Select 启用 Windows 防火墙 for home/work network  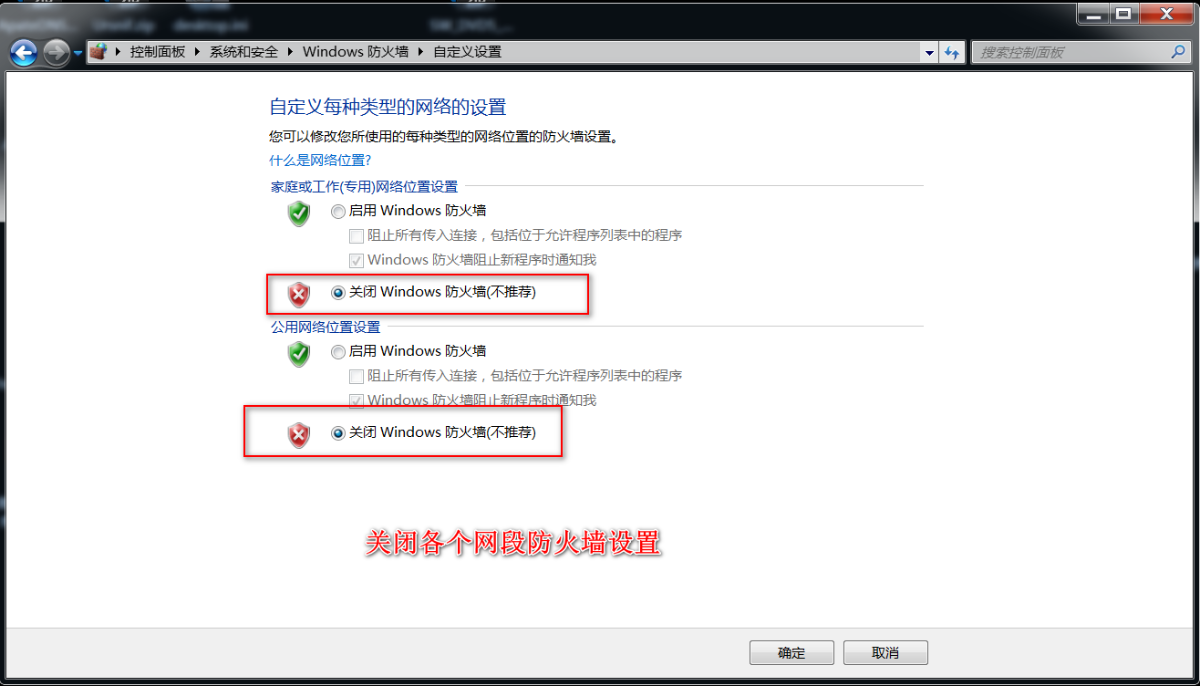pos(338,211)
